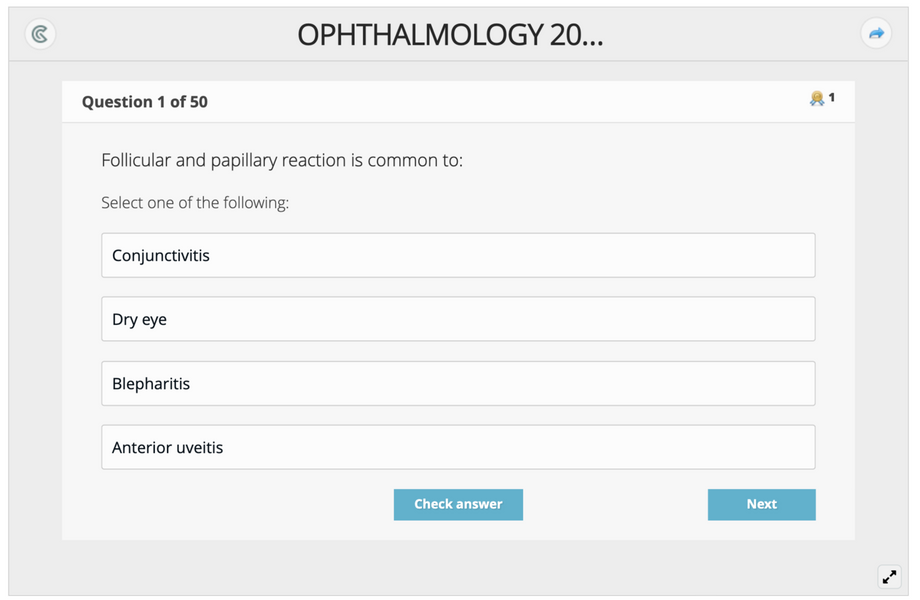Go to the Next question
The width and height of the screenshot is (920, 600).
pos(762,504)
